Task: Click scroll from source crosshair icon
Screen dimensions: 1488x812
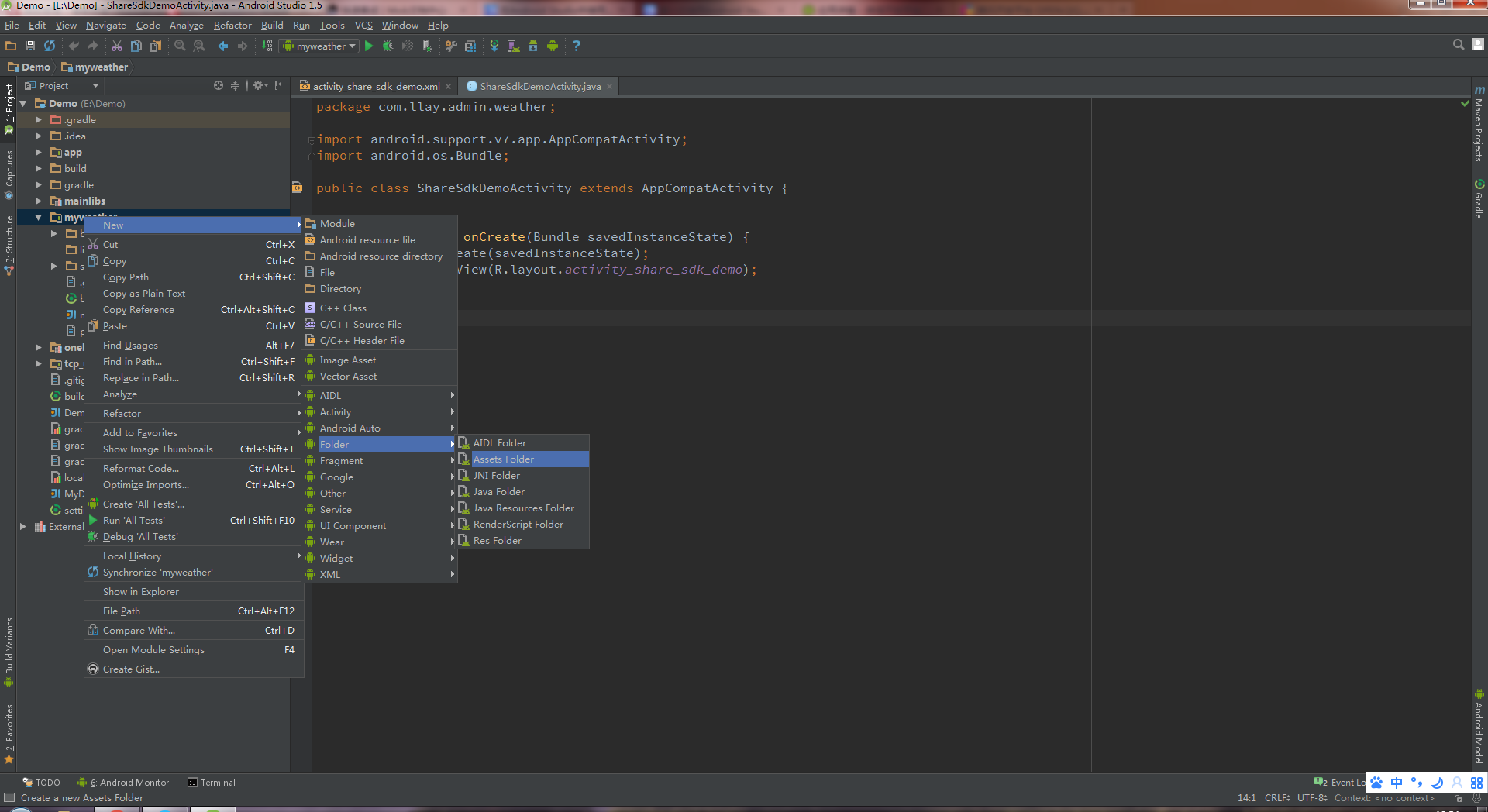Action: point(219,86)
